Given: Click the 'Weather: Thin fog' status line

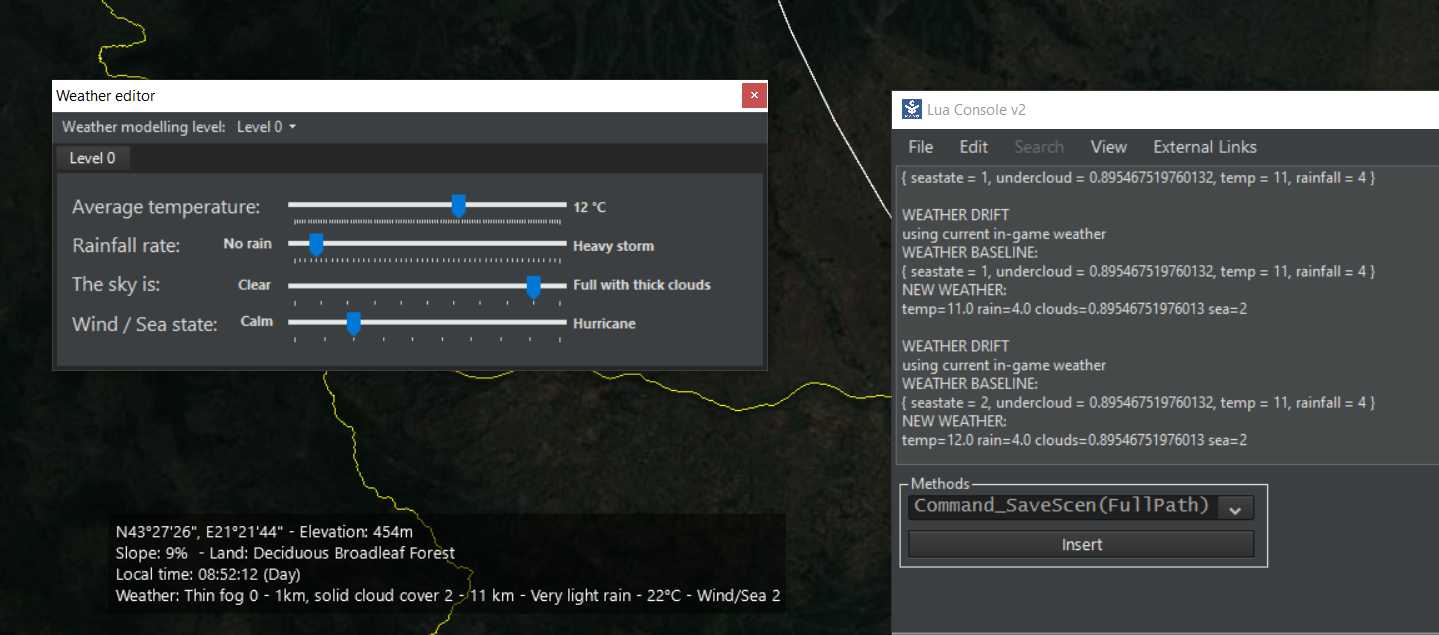Looking at the screenshot, I should [x=448, y=596].
